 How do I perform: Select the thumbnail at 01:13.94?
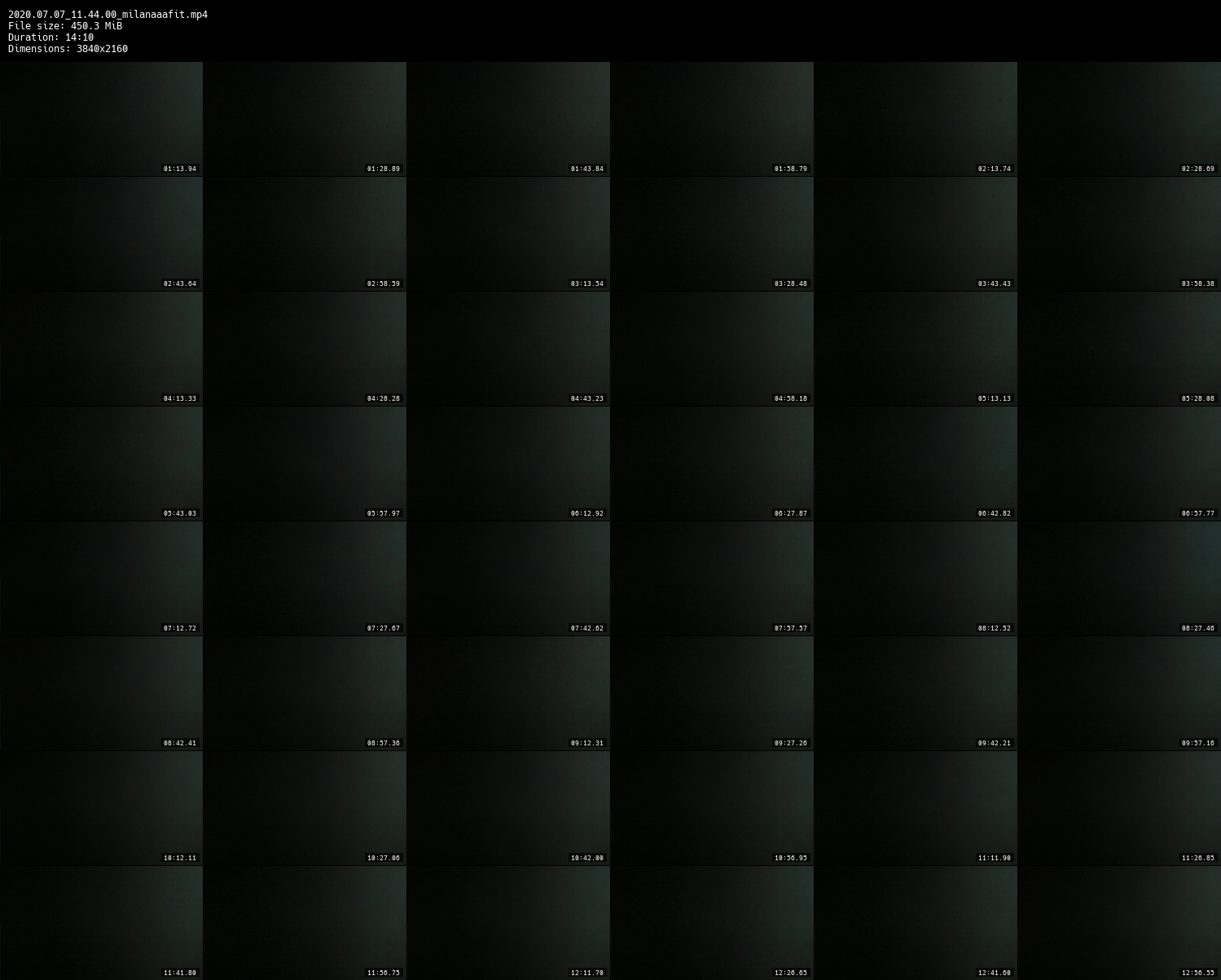101,119
